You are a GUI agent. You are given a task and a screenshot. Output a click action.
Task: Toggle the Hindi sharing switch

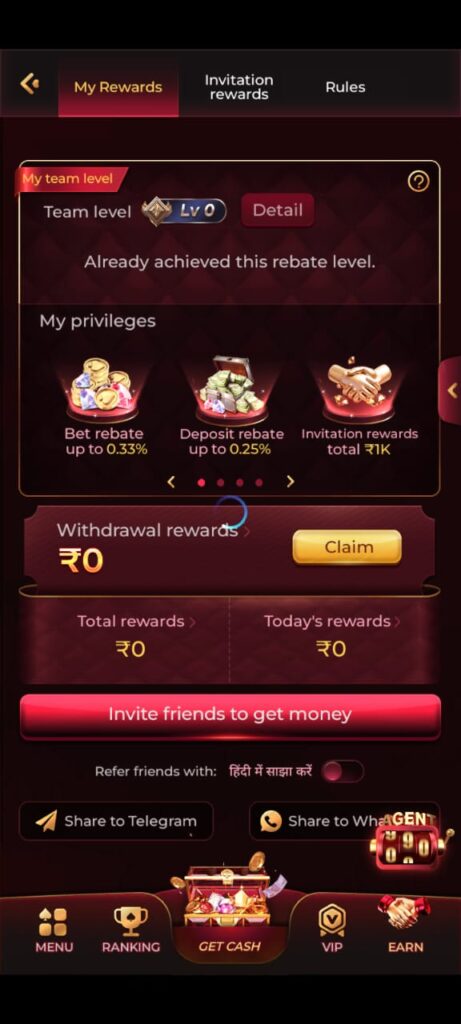click(x=343, y=771)
